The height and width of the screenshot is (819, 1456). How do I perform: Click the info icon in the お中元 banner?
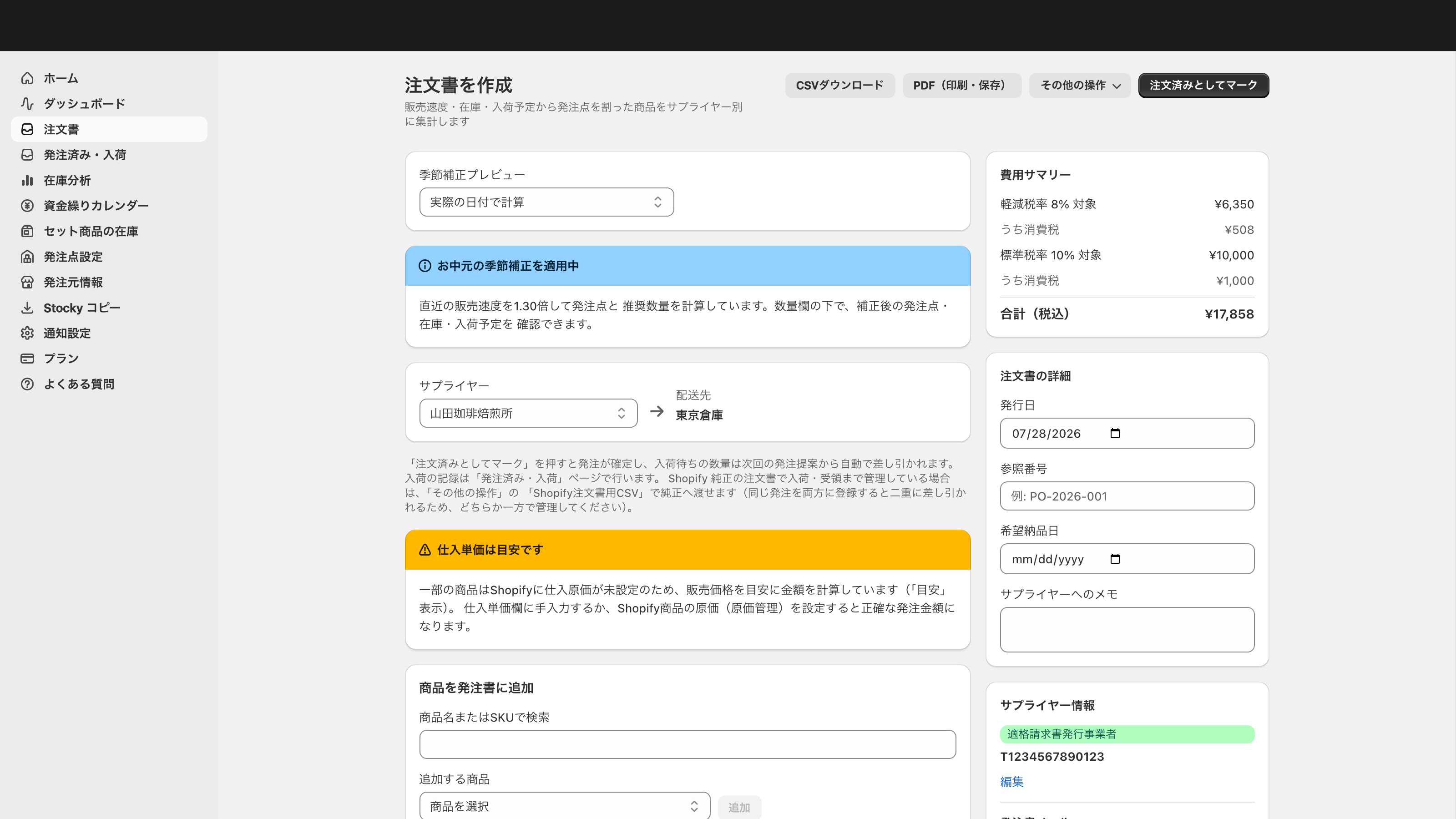pyautogui.click(x=425, y=266)
